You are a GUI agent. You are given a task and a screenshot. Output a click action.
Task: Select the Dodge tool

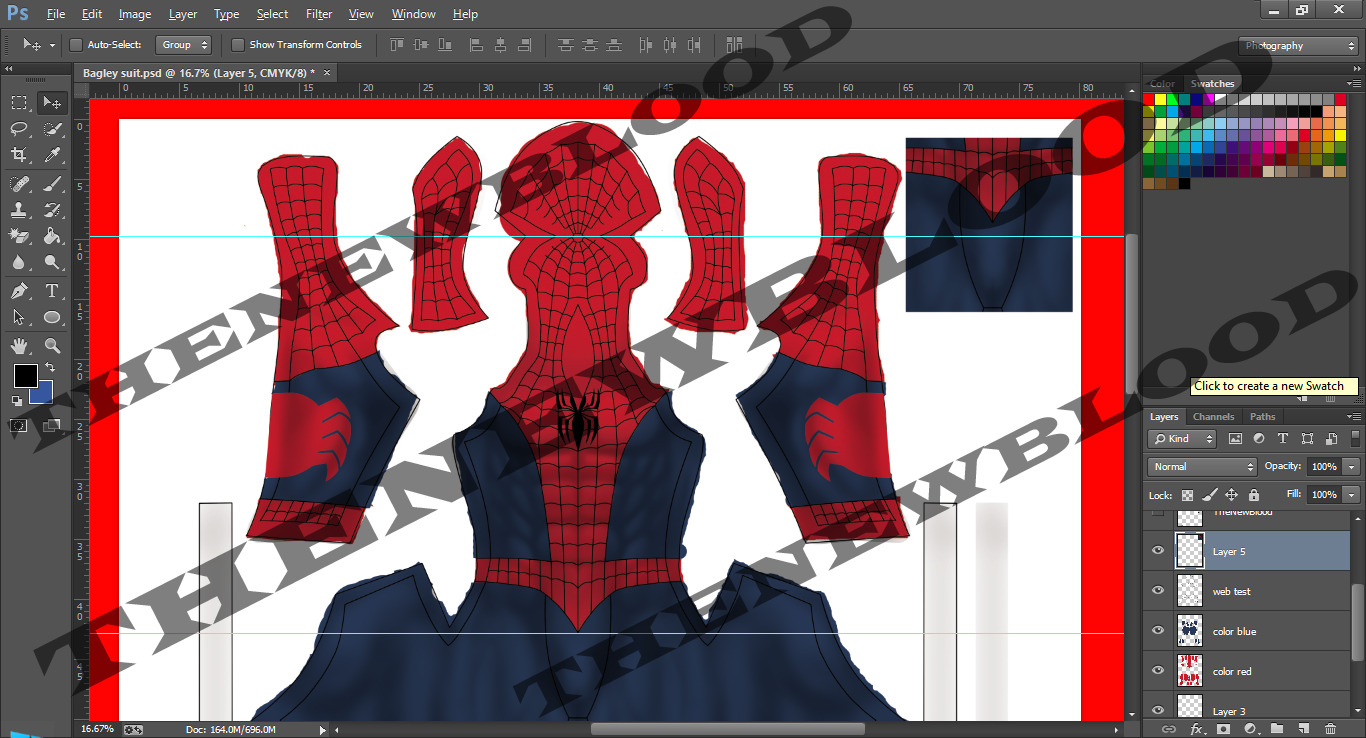coord(52,262)
